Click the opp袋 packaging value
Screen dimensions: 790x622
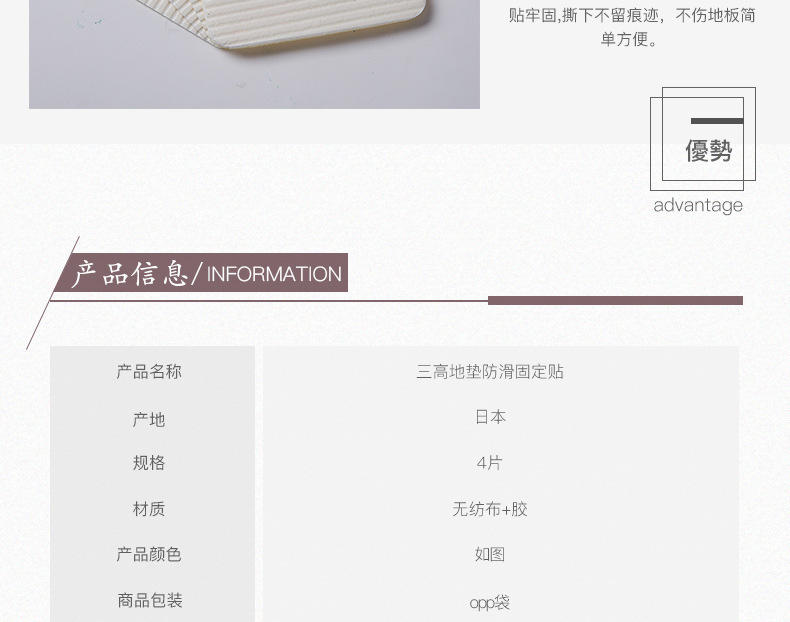(x=490, y=602)
